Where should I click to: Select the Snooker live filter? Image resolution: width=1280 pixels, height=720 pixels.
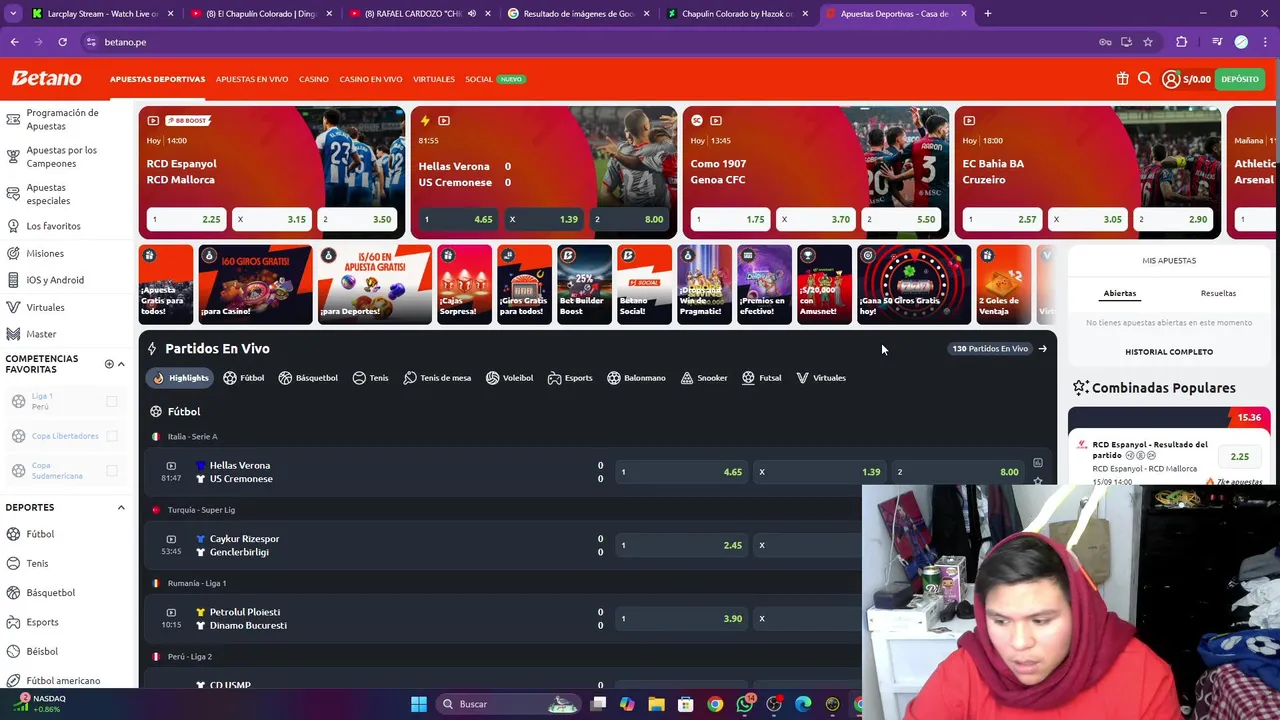(704, 378)
